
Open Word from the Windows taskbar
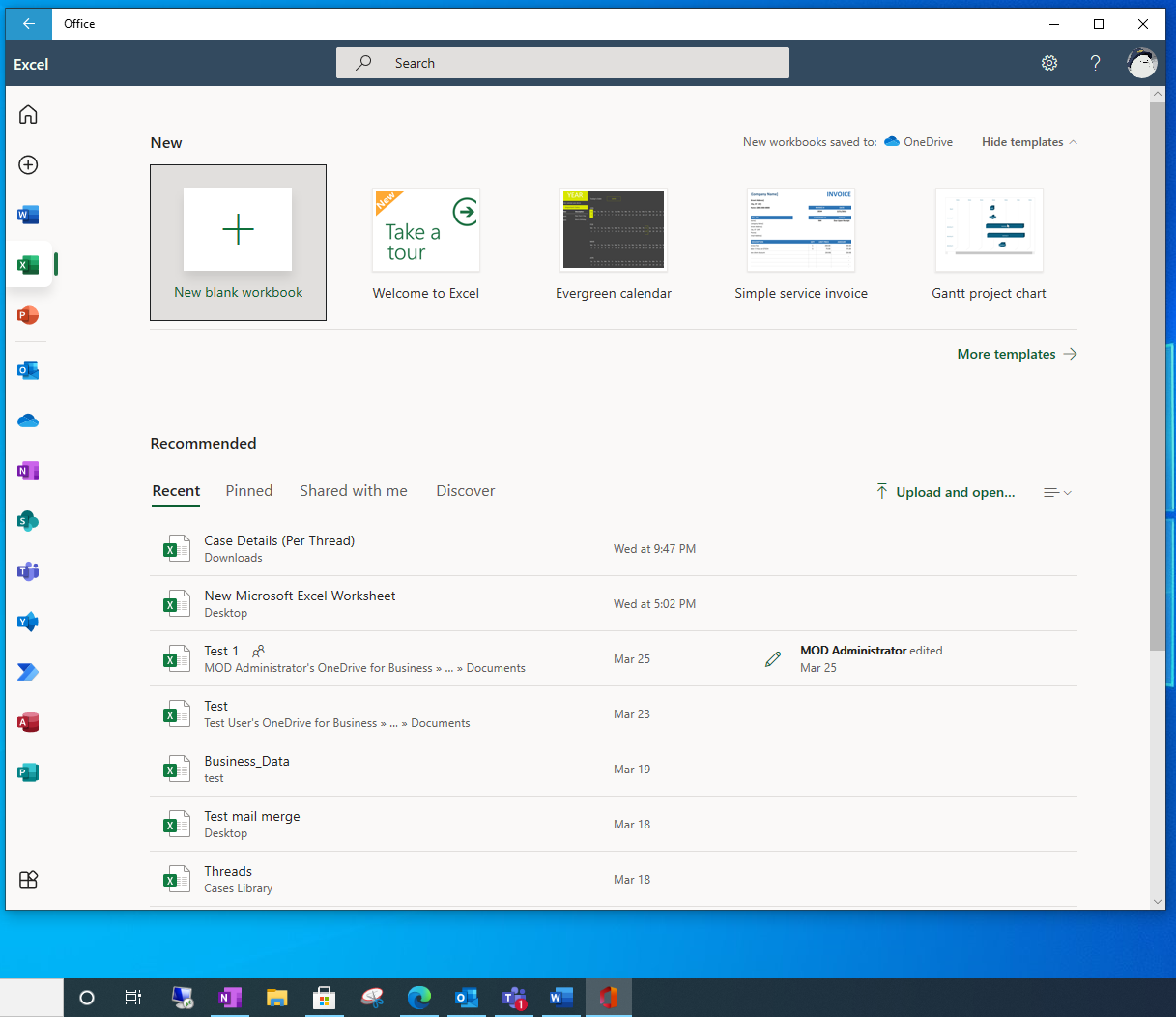(x=560, y=997)
